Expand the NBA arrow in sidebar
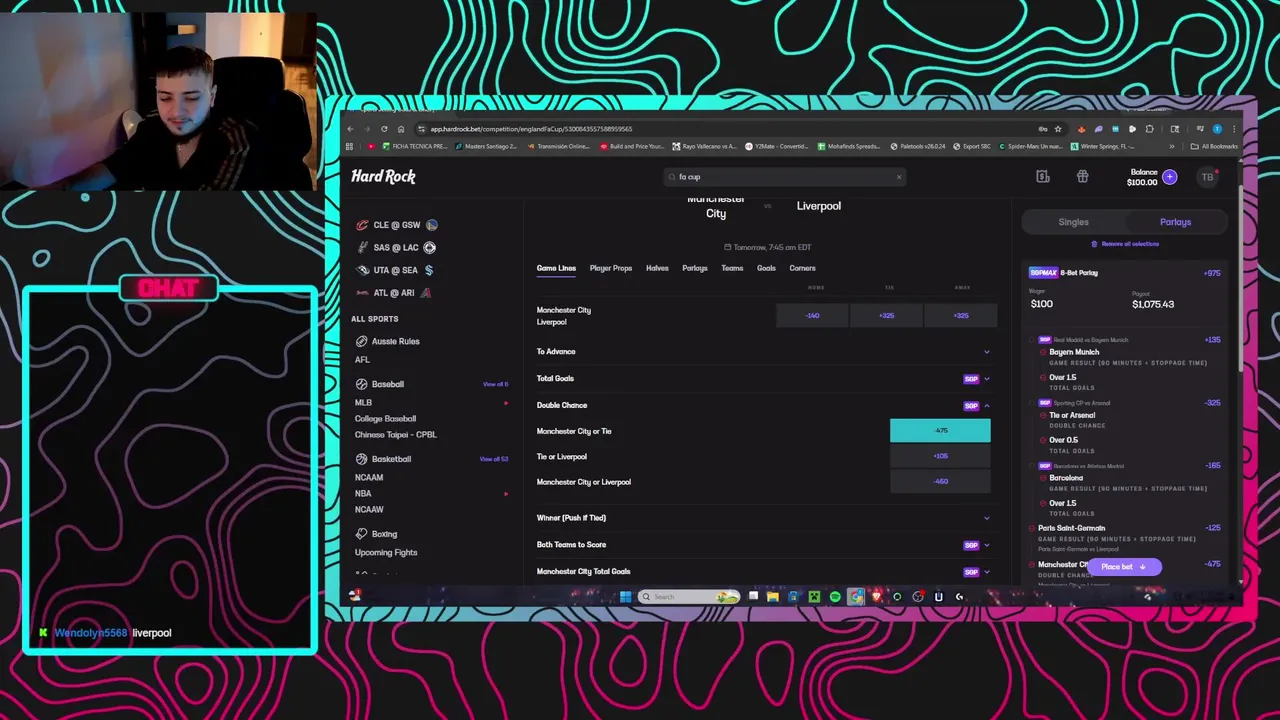This screenshot has height=720, width=1280. point(506,494)
